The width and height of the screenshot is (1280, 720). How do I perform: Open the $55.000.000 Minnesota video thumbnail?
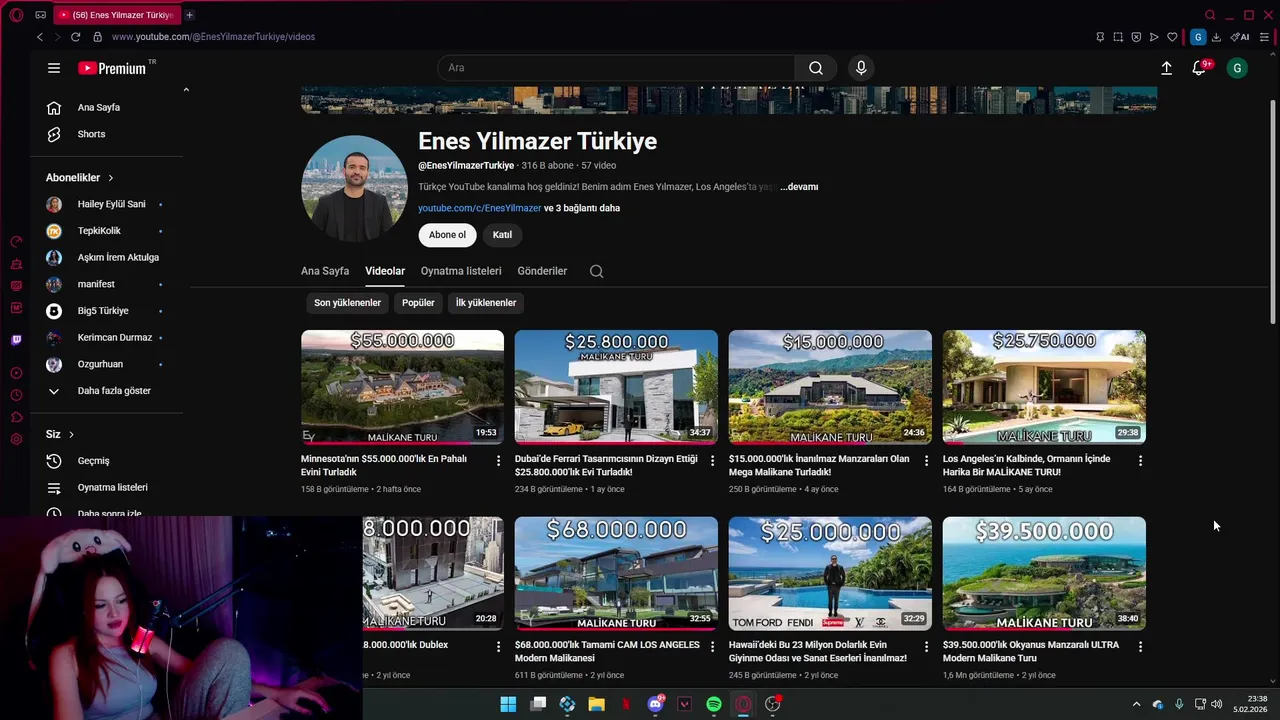402,387
